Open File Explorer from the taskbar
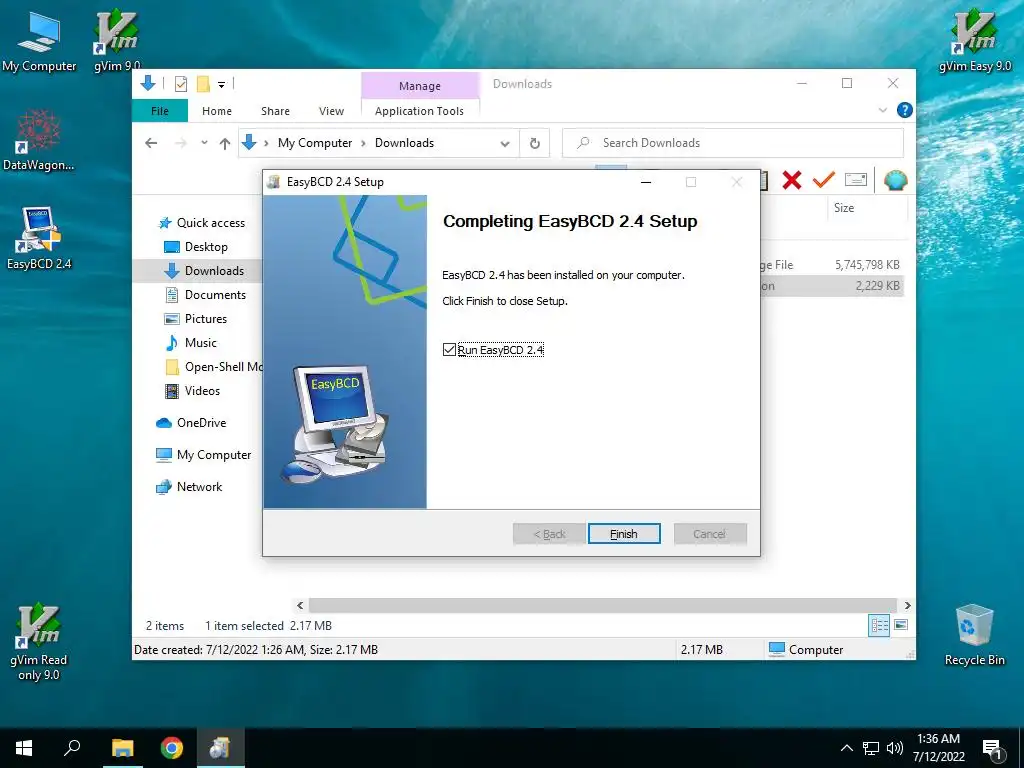 click(x=122, y=748)
